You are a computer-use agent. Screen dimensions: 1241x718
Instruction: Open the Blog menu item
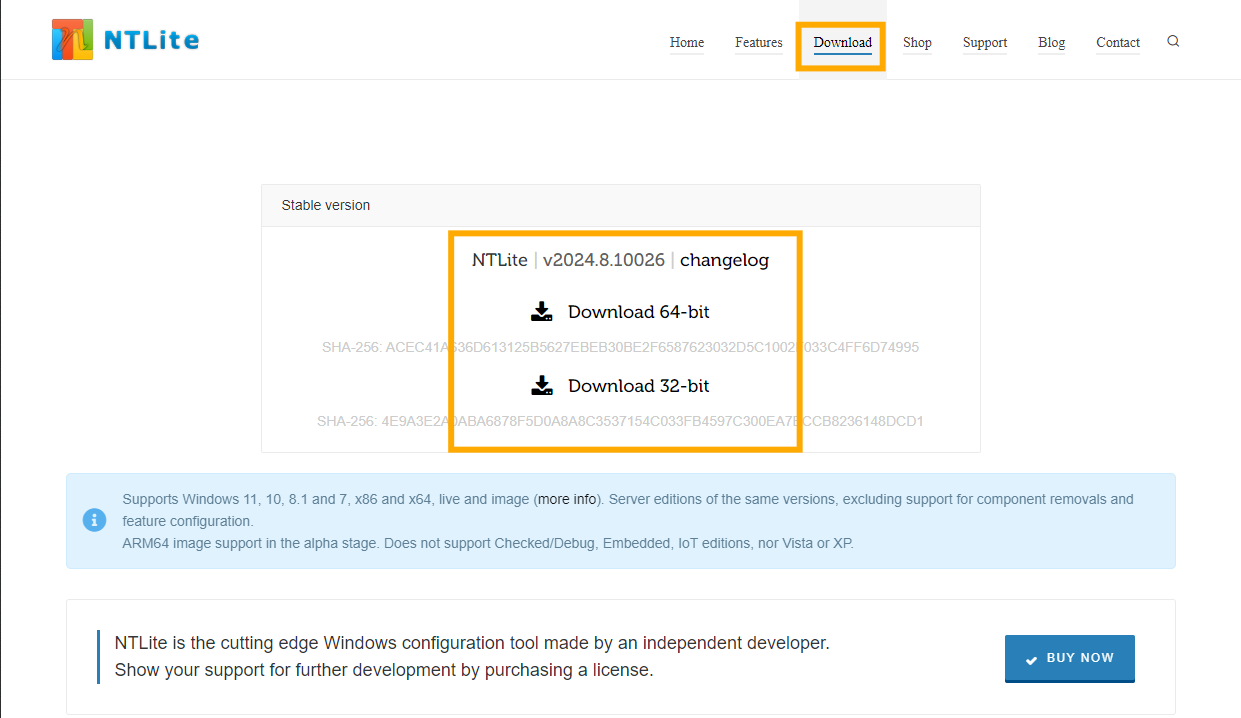[x=1051, y=42]
